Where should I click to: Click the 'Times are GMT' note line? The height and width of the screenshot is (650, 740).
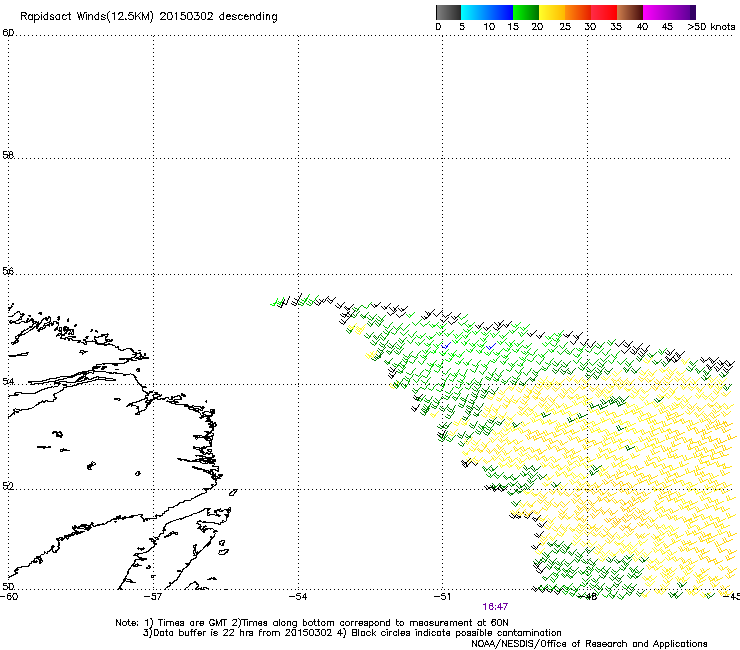pyautogui.click(x=312, y=623)
